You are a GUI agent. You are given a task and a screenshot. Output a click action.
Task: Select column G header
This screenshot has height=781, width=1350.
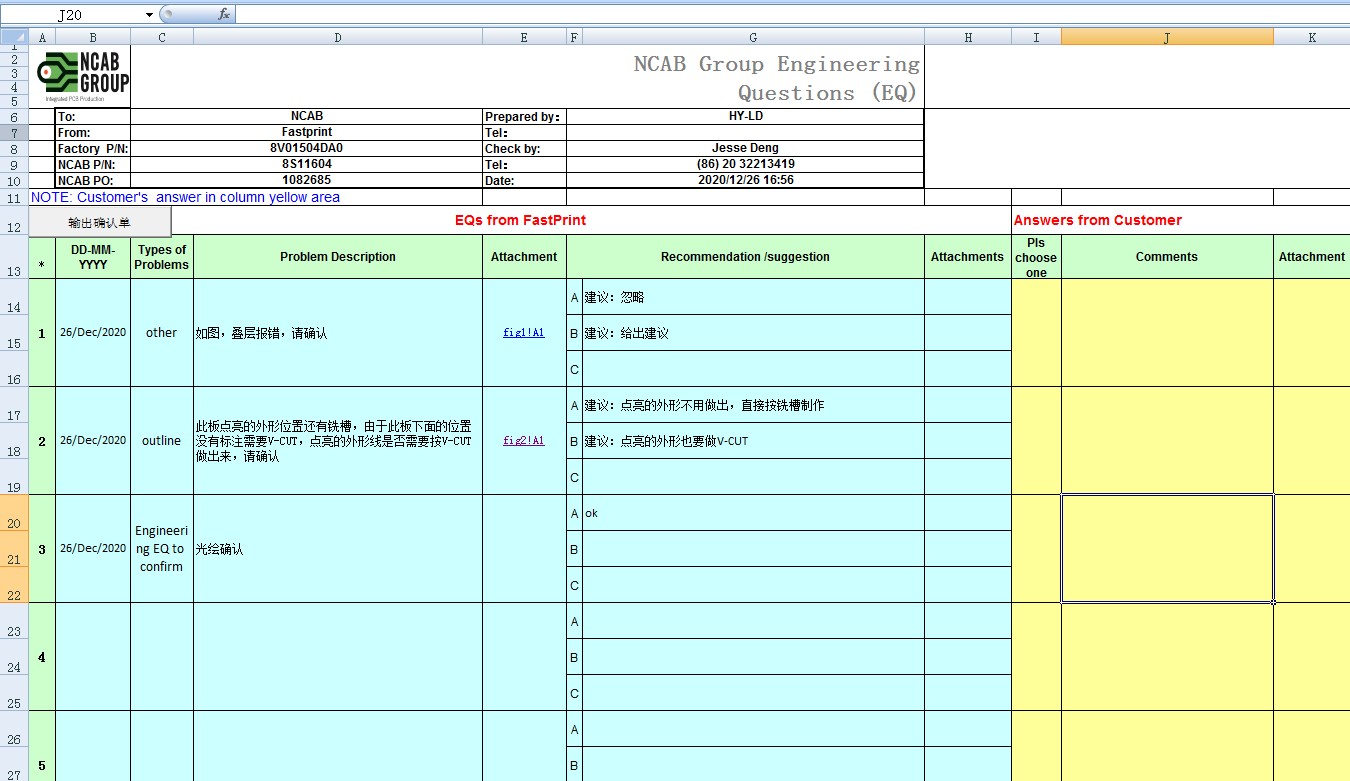pos(753,37)
